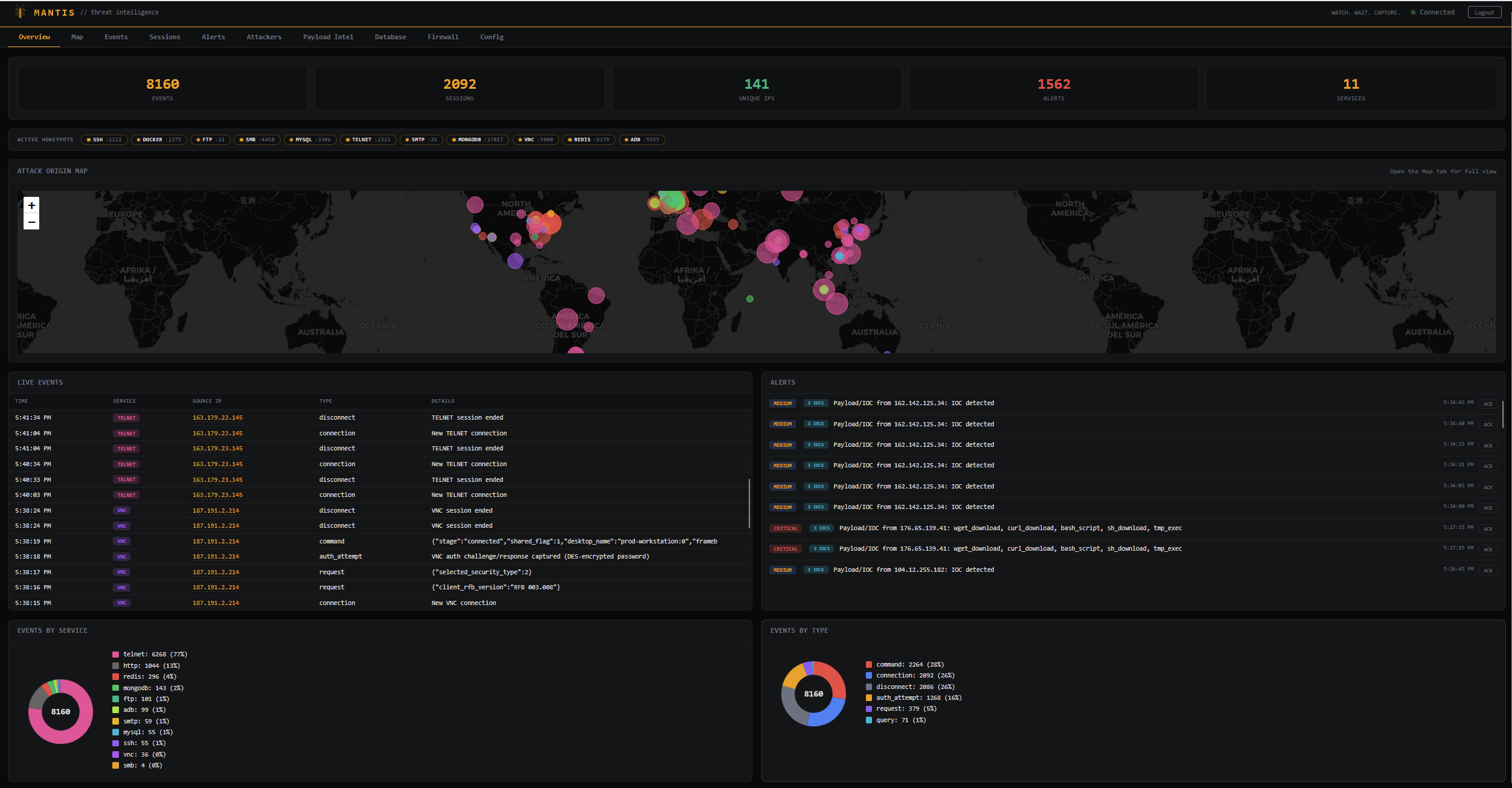Click the green Connected status indicator
Screen dimensions: 1512x788
[1413, 11]
